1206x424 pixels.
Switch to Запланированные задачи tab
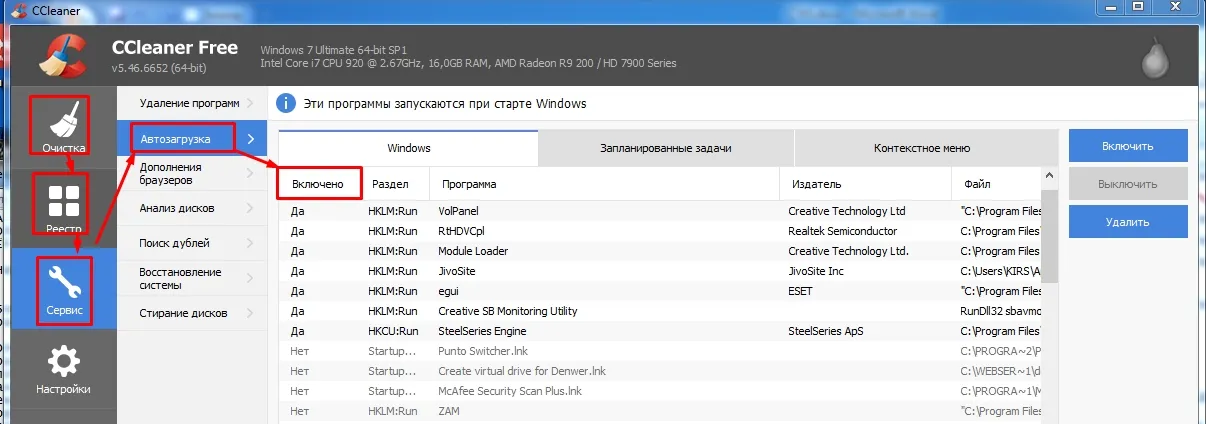click(666, 148)
